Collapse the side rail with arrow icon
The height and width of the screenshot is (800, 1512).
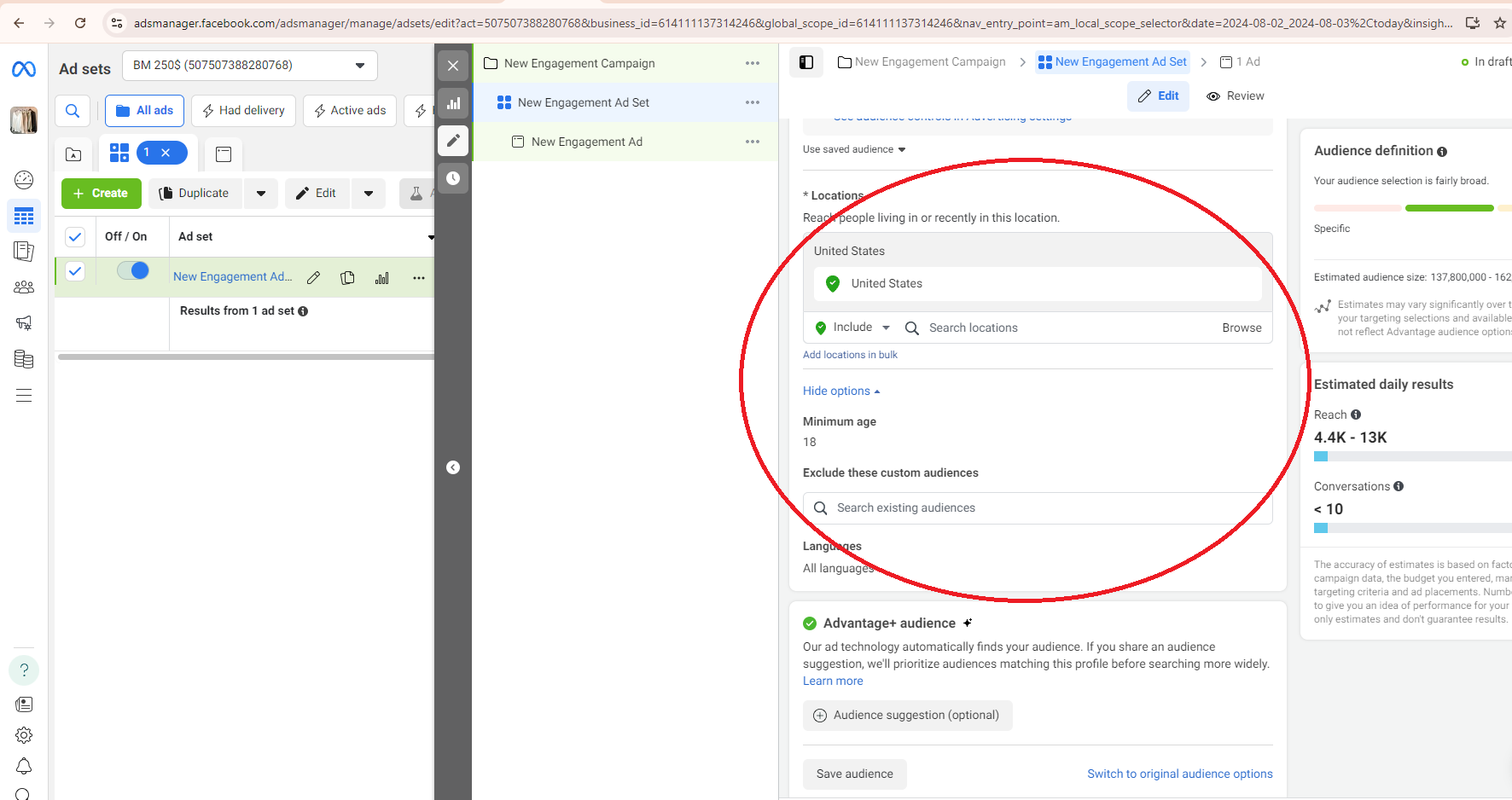(x=453, y=467)
